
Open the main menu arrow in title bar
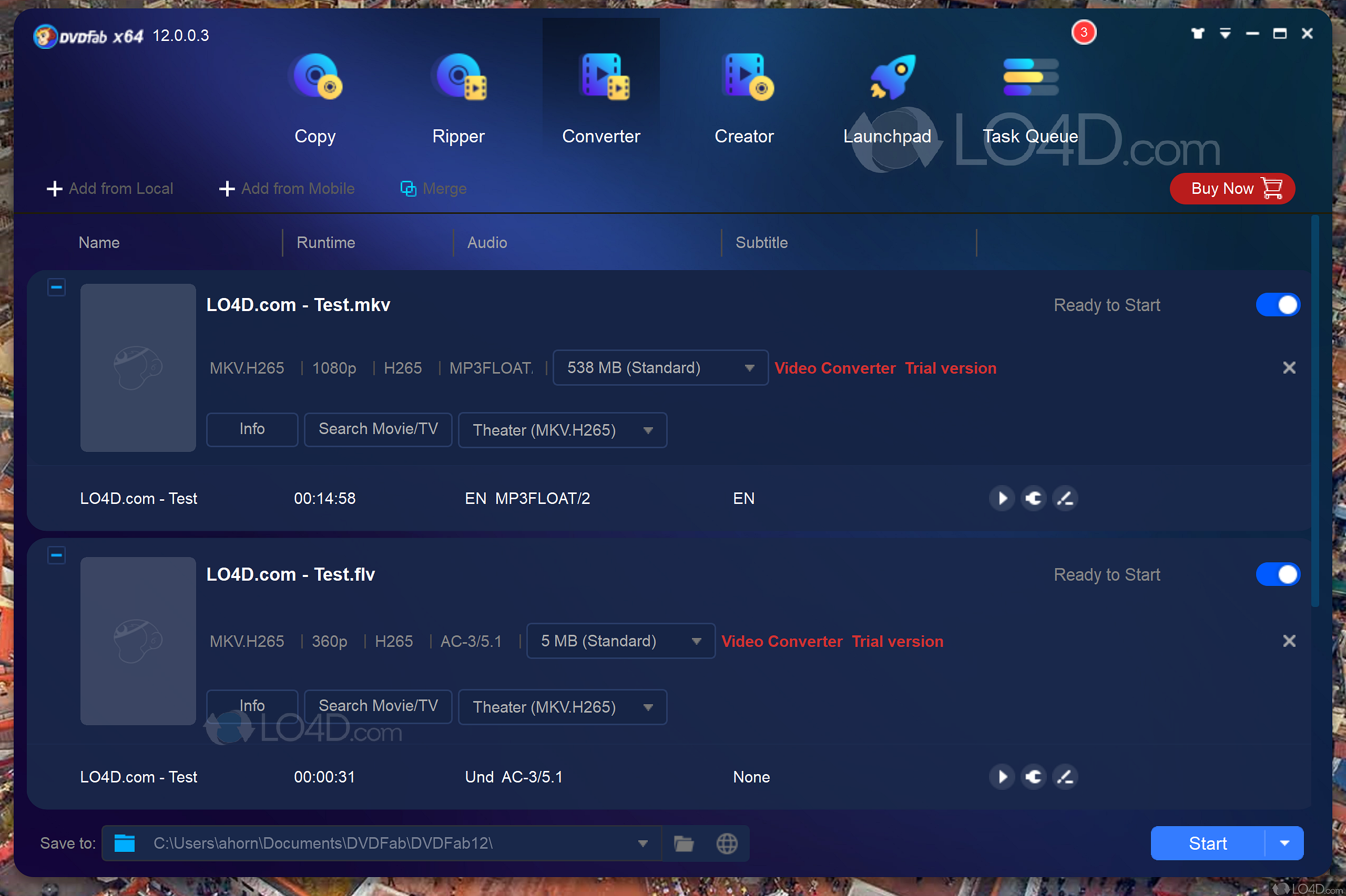tap(1224, 33)
